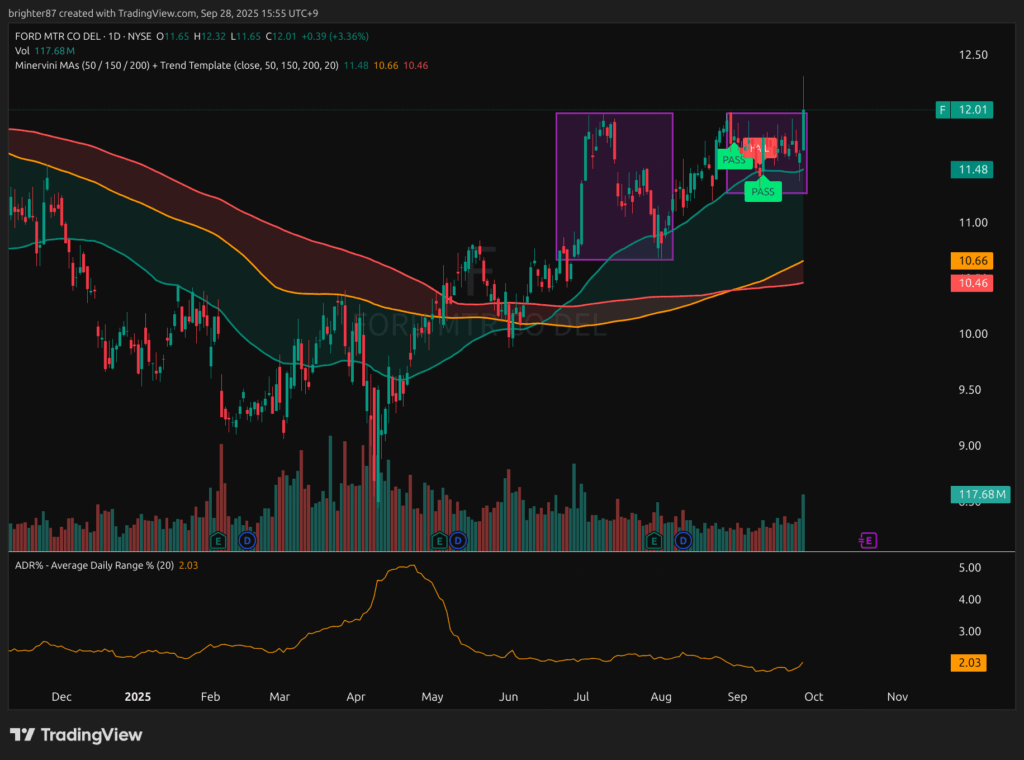Click the Apr label on time axis

[355, 697]
